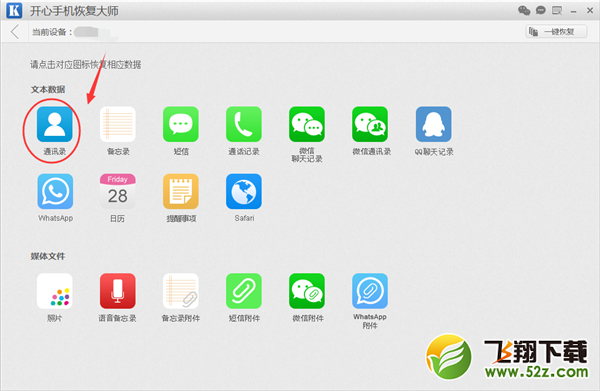The height and width of the screenshot is (391, 600).
Task: Click the 通讯录 label text
Action: (x=55, y=152)
